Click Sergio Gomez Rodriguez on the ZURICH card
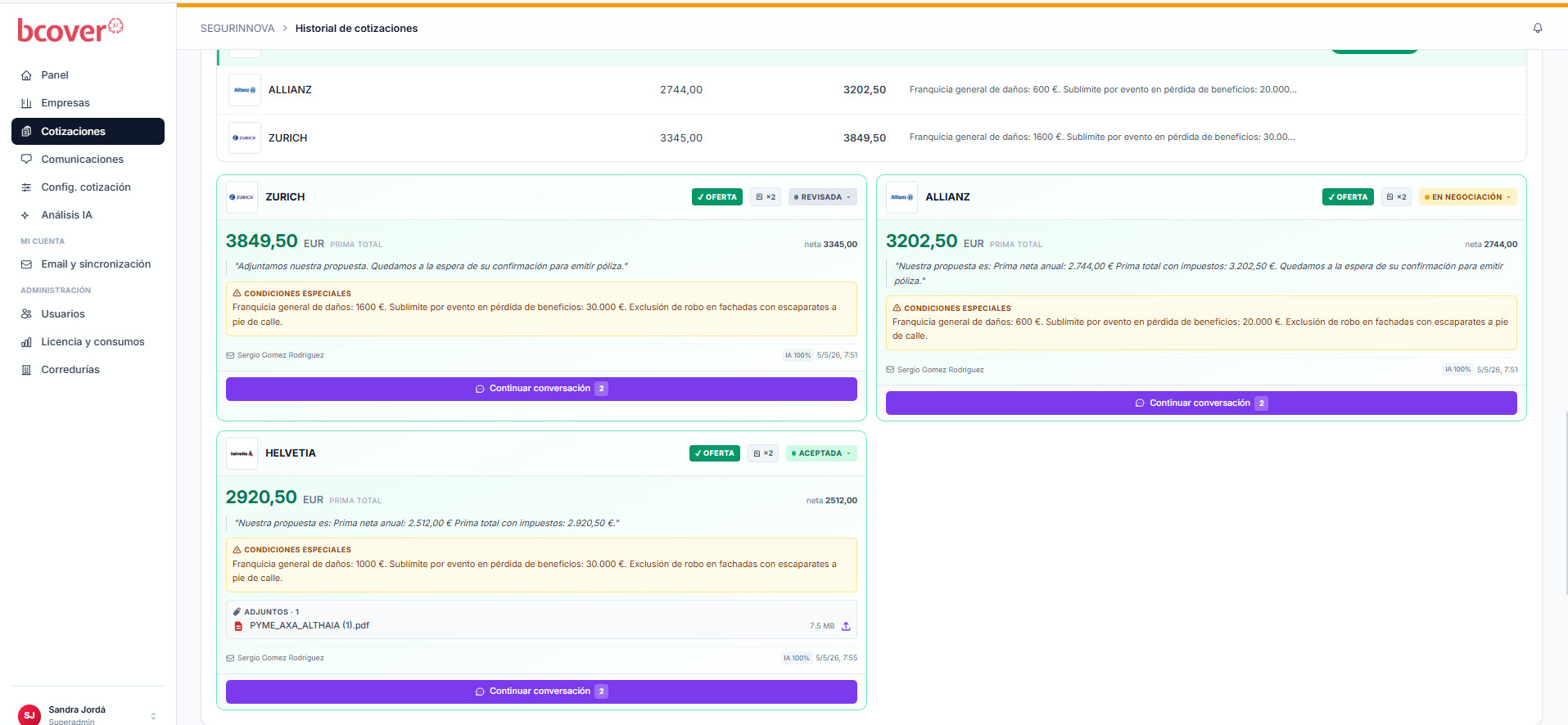 pyautogui.click(x=281, y=356)
